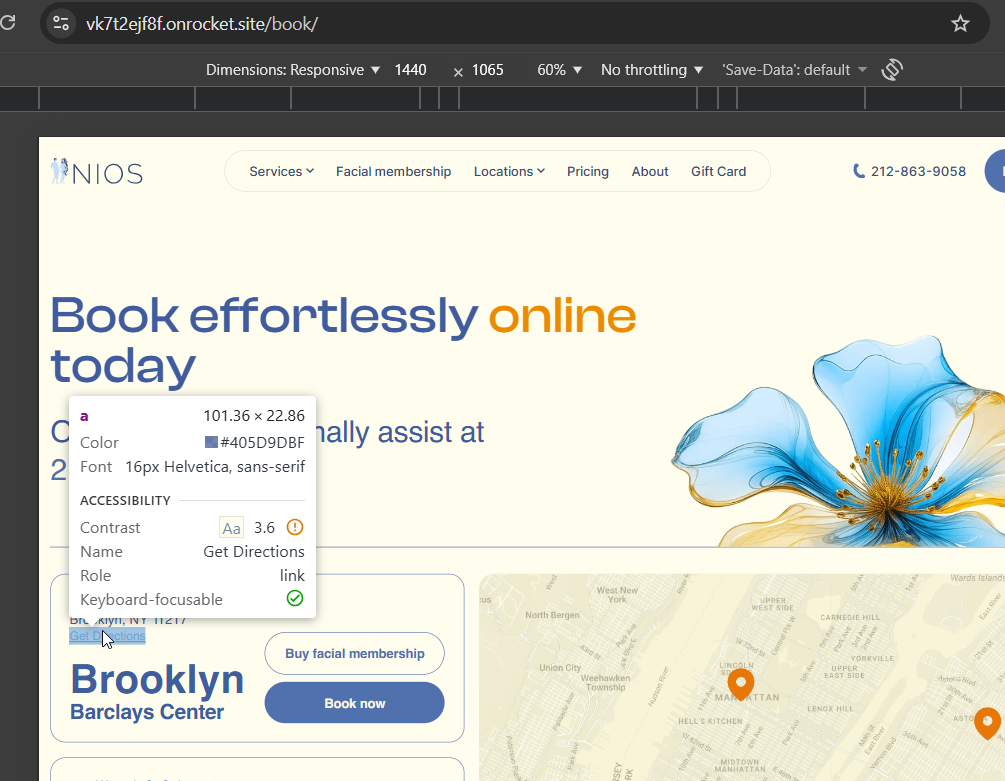Click the viewport height field 1065
The width and height of the screenshot is (1005, 781).
coord(488,70)
